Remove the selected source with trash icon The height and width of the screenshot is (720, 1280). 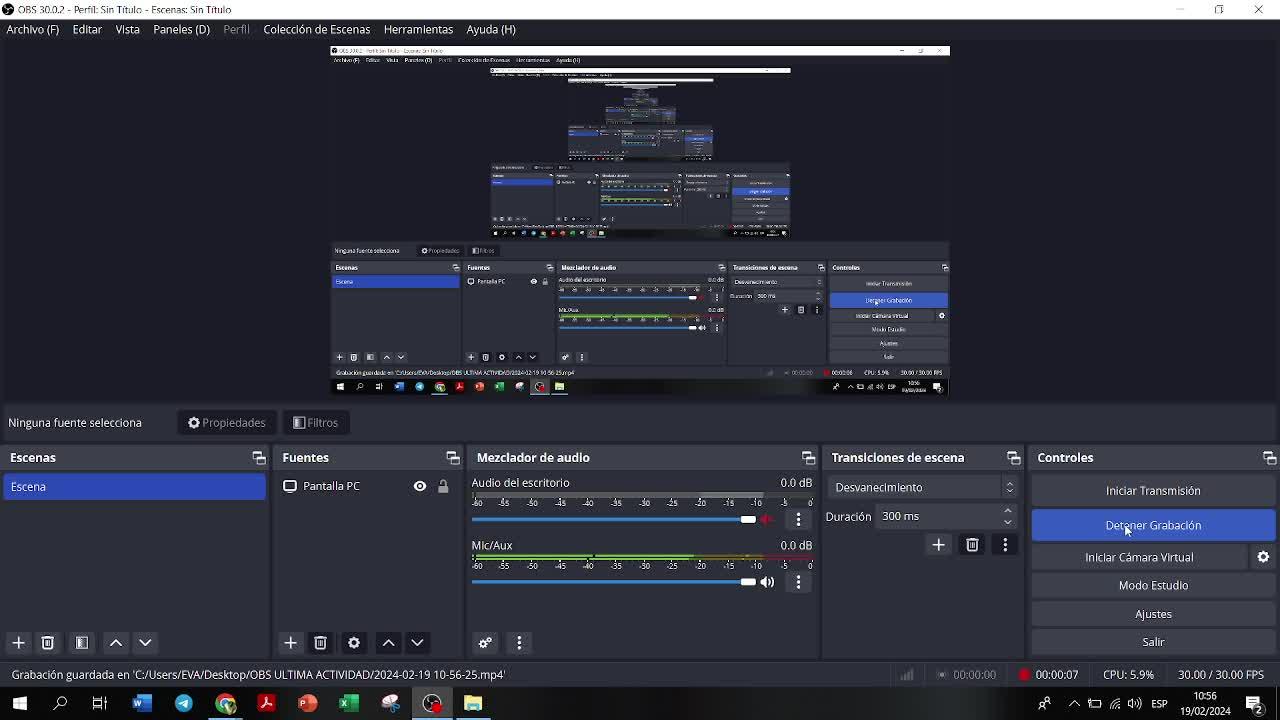coord(320,643)
